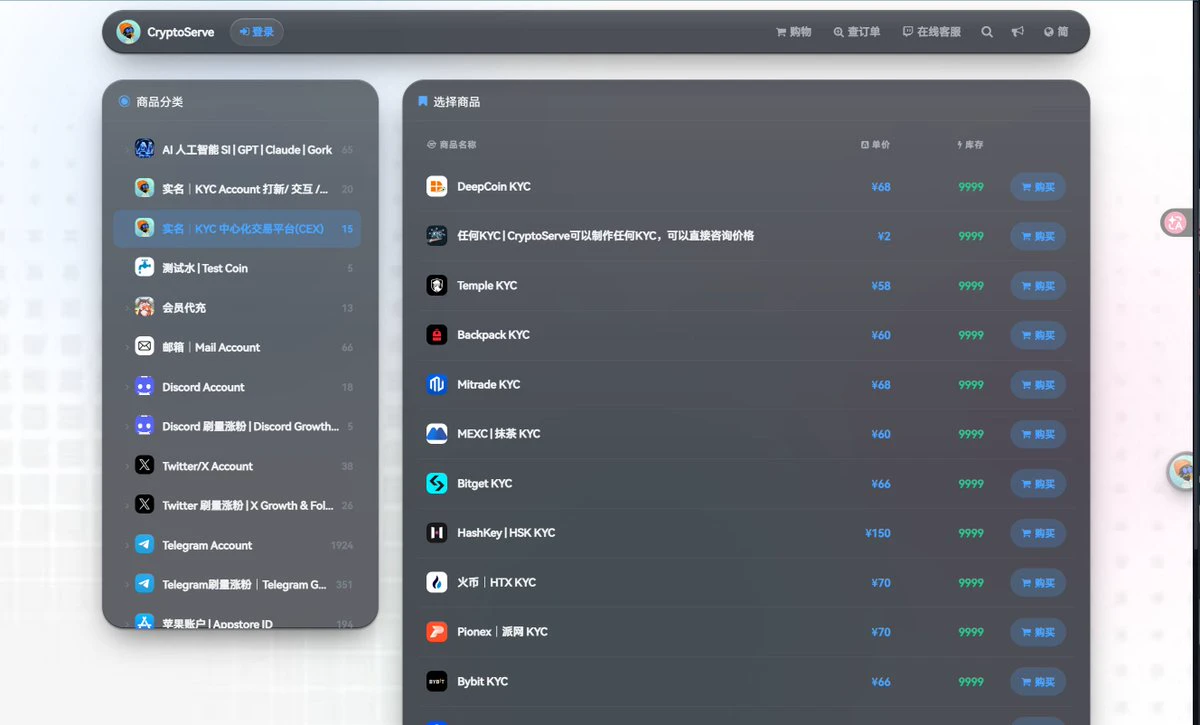The width and height of the screenshot is (1200, 725).
Task: Click the Temple KYC shield icon
Action: pyautogui.click(x=437, y=286)
